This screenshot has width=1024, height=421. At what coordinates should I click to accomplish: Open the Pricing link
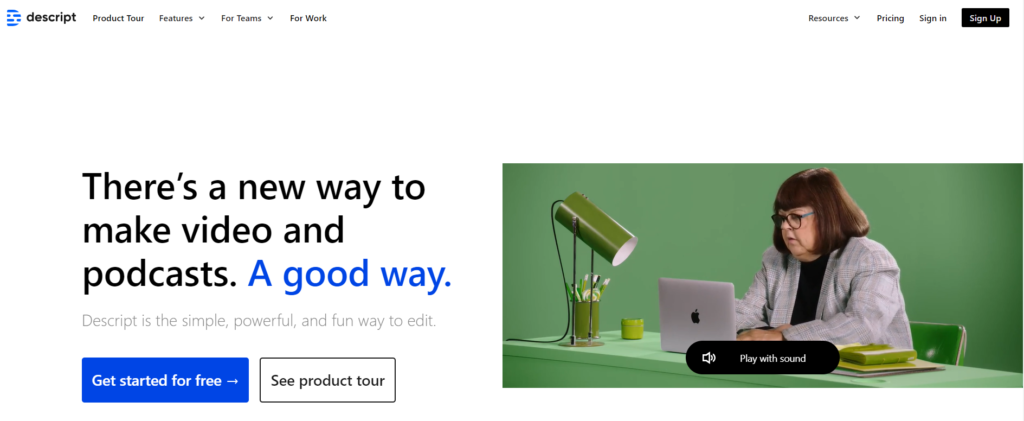click(x=890, y=18)
